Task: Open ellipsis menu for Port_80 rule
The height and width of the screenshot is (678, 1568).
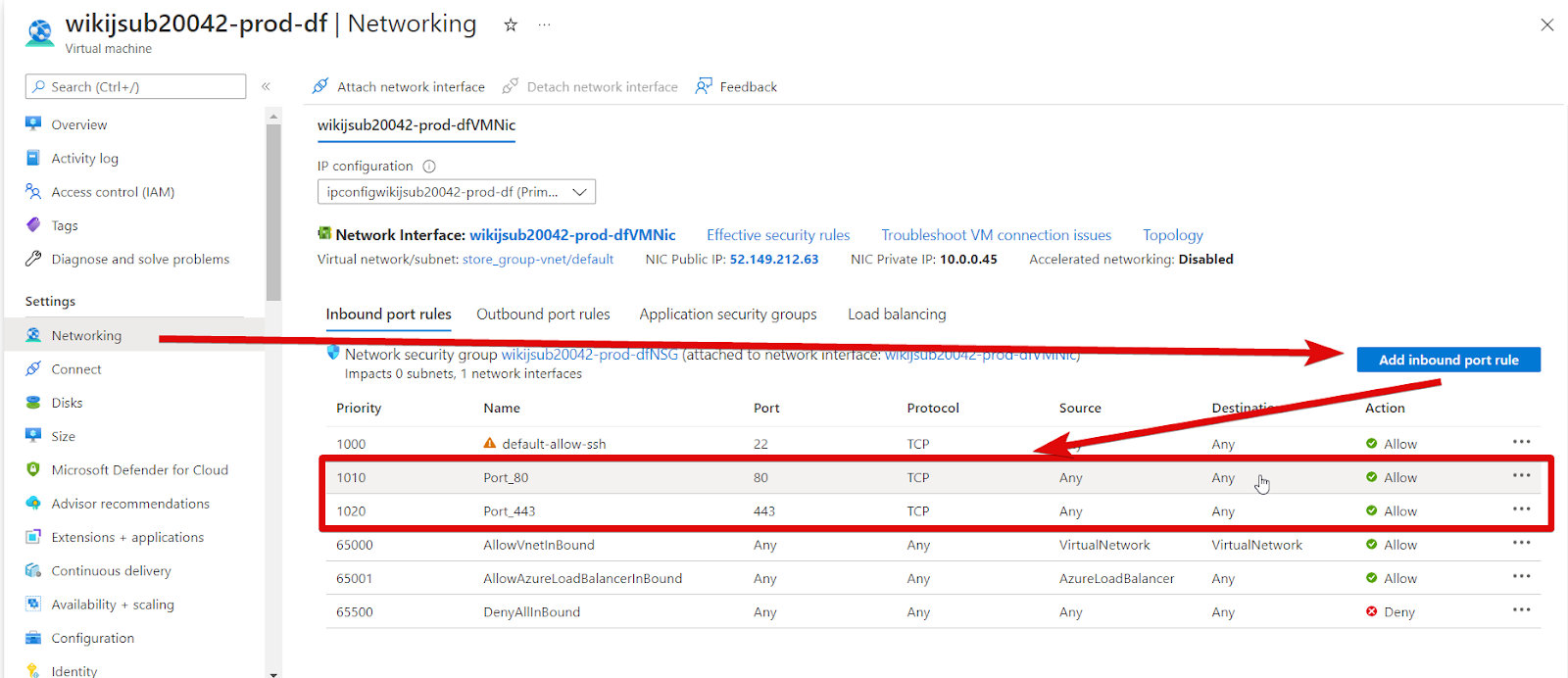Action: pyautogui.click(x=1521, y=476)
